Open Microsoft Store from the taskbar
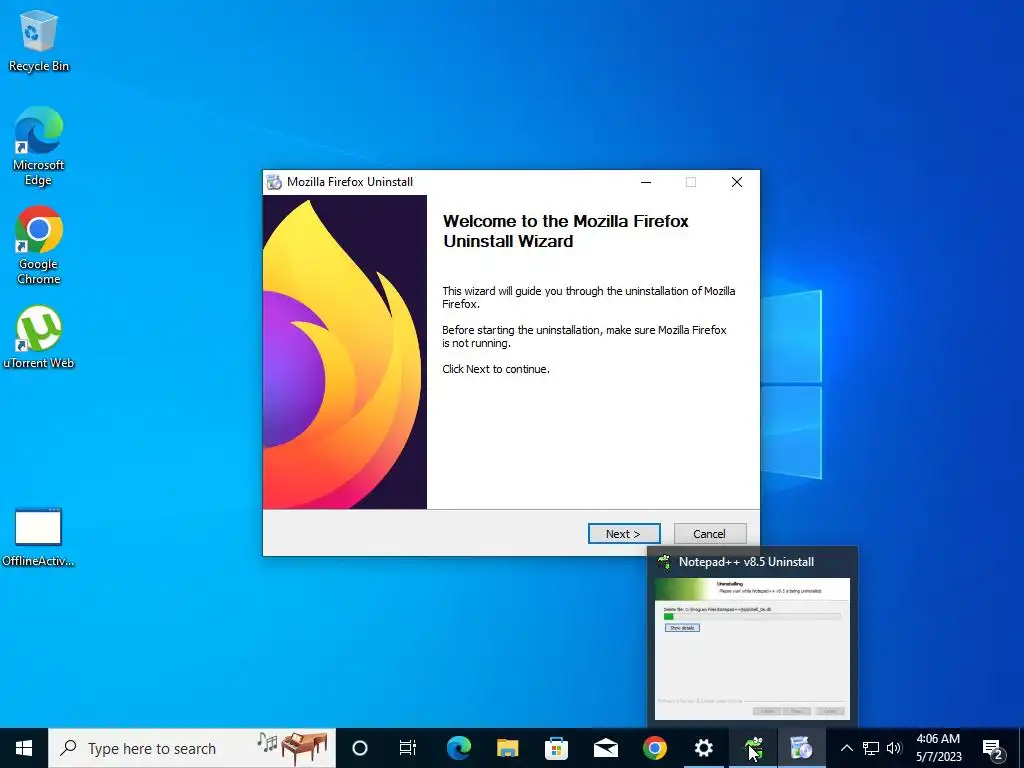This screenshot has width=1024, height=768. click(556, 748)
